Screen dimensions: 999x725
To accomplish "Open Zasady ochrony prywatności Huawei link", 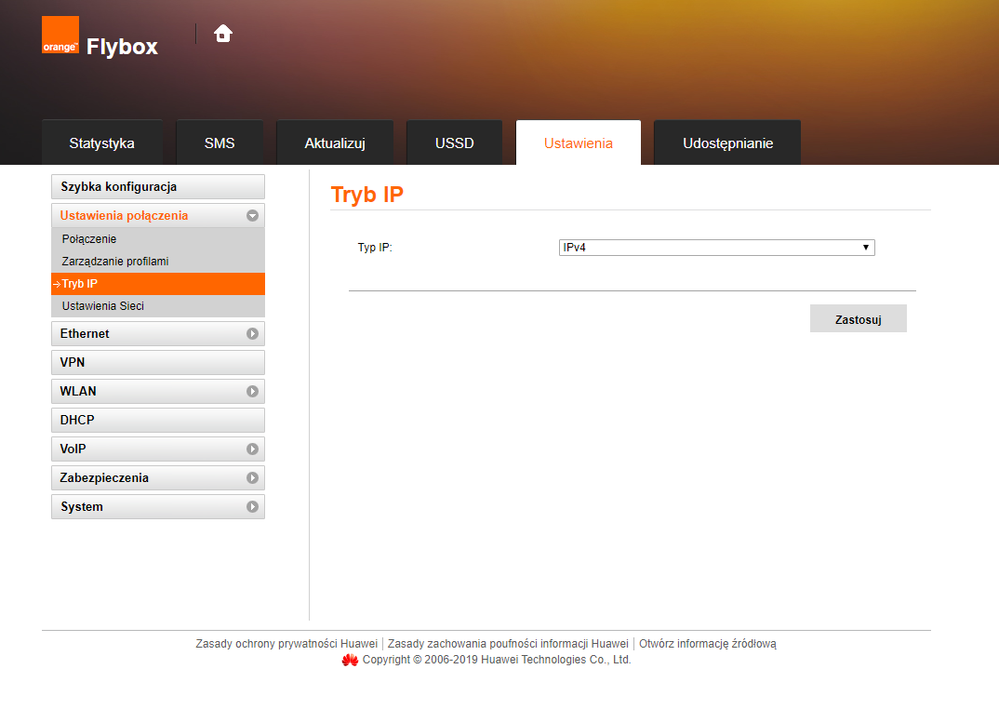I will 286,644.
